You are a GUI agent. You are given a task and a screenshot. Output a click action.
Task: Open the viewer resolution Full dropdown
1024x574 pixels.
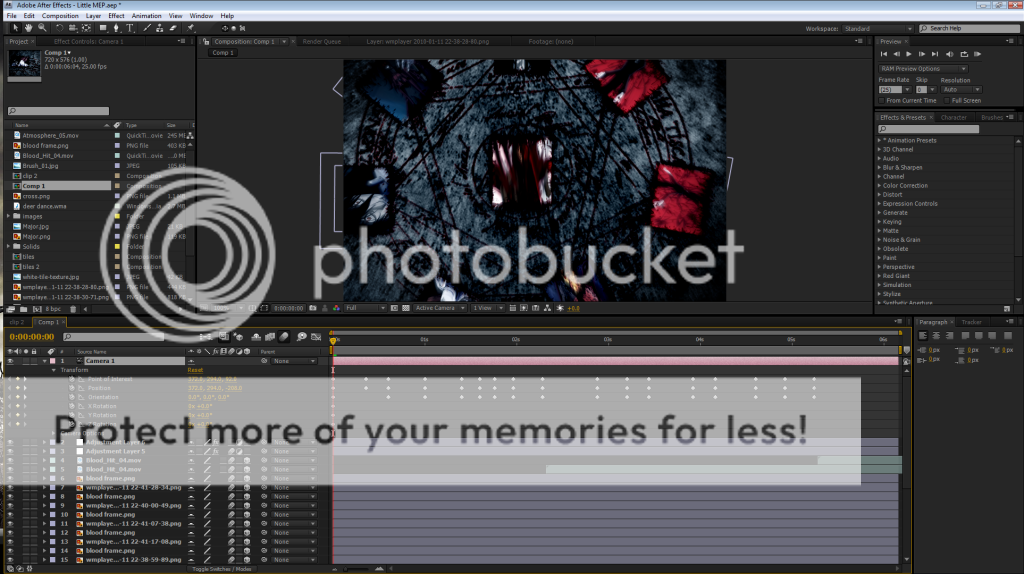(365, 308)
